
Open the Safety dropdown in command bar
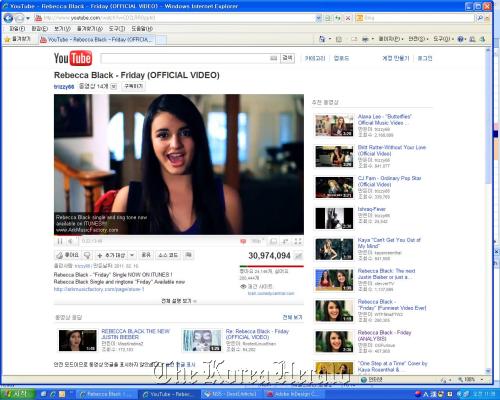pos(418,39)
